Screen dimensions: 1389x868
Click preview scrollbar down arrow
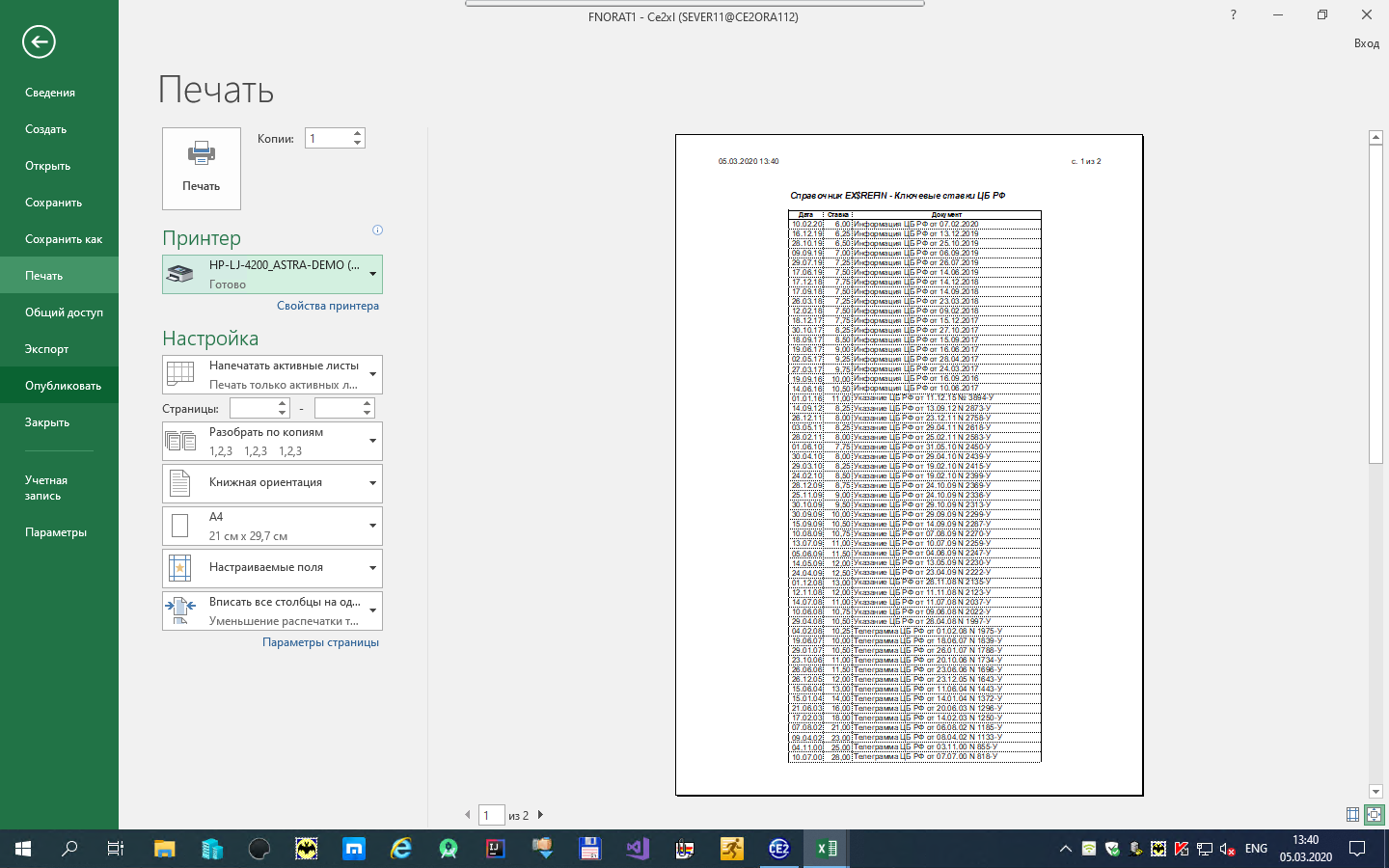pos(1376,792)
